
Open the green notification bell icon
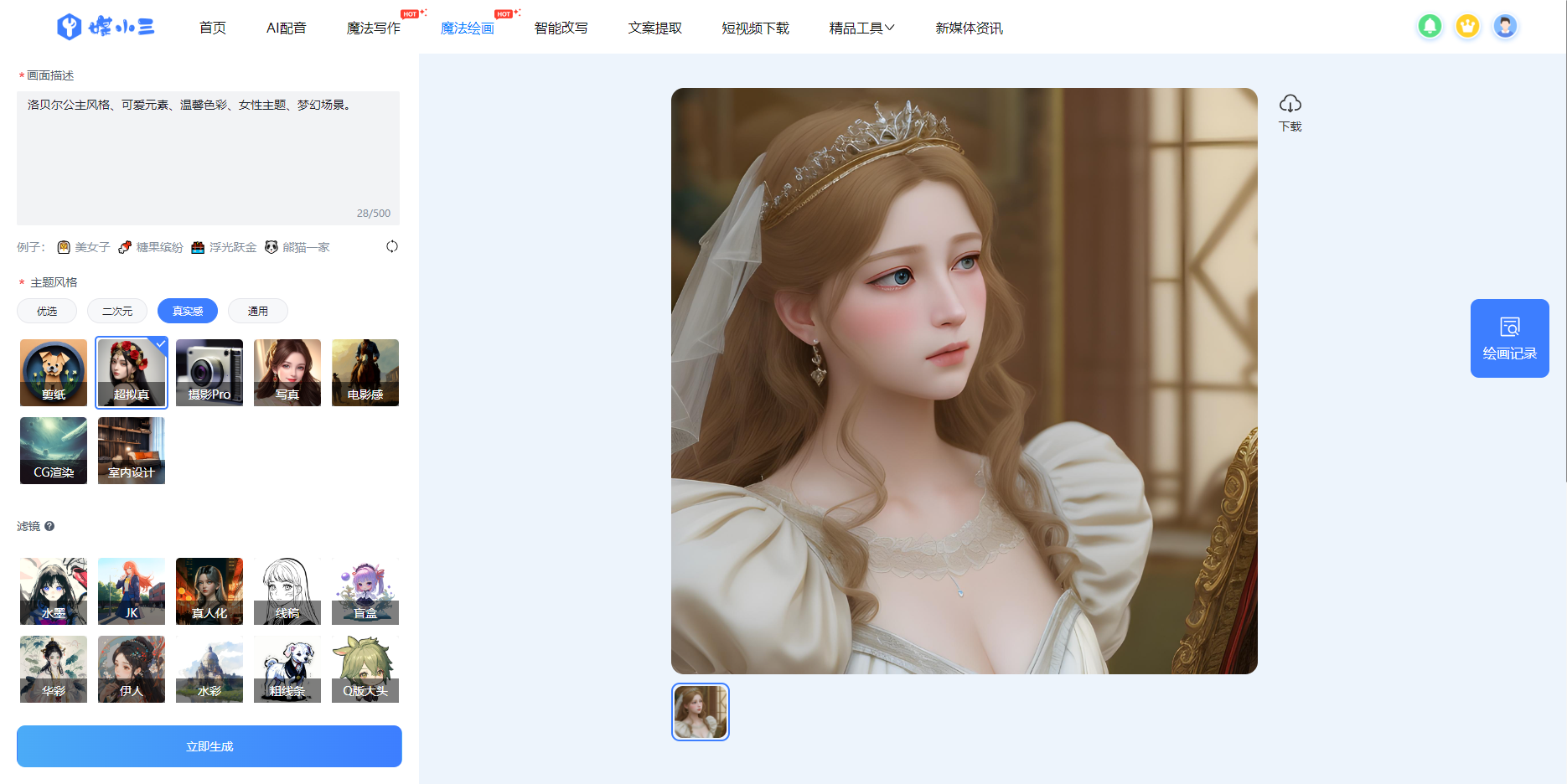(x=1430, y=27)
